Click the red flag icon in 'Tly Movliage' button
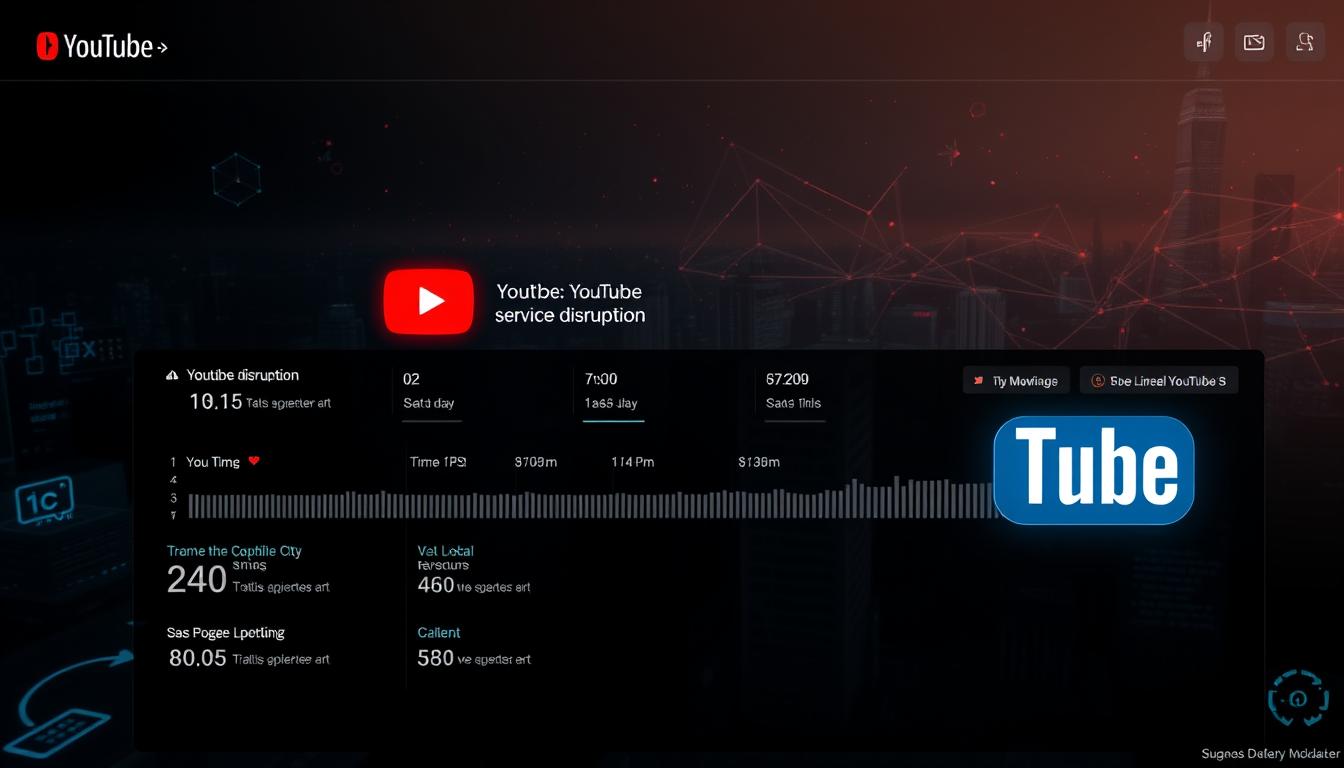The height and width of the screenshot is (768, 1344). click(x=978, y=381)
